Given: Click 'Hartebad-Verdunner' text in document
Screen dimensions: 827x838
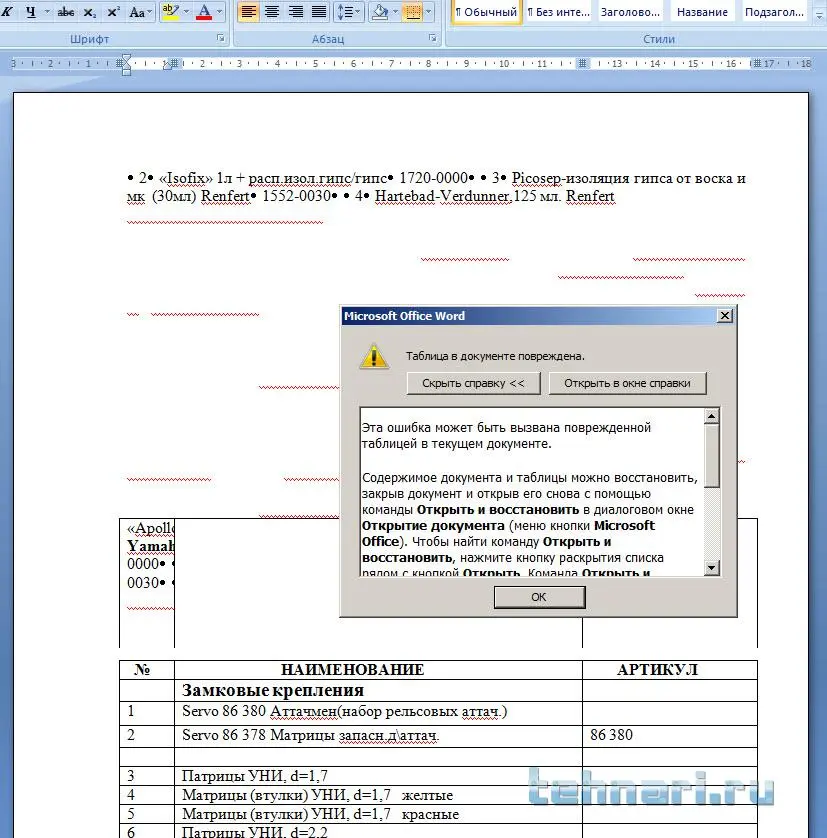Looking at the screenshot, I should [x=442, y=196].
